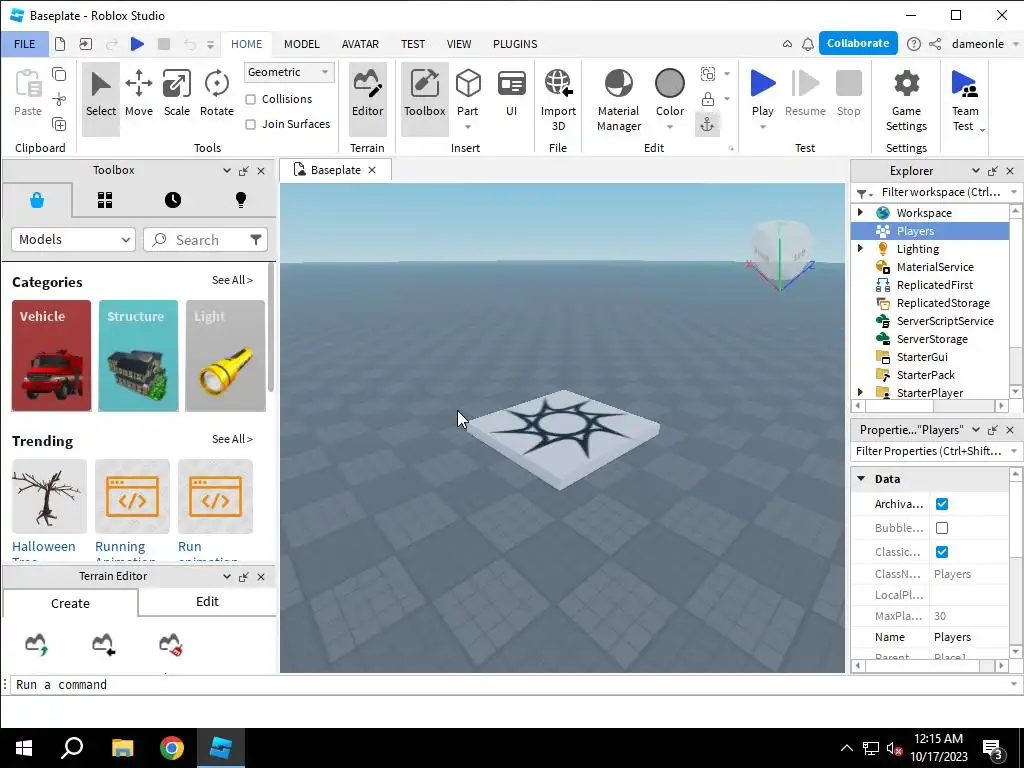
Task: Click the Resume button
Action: (805, 93)
